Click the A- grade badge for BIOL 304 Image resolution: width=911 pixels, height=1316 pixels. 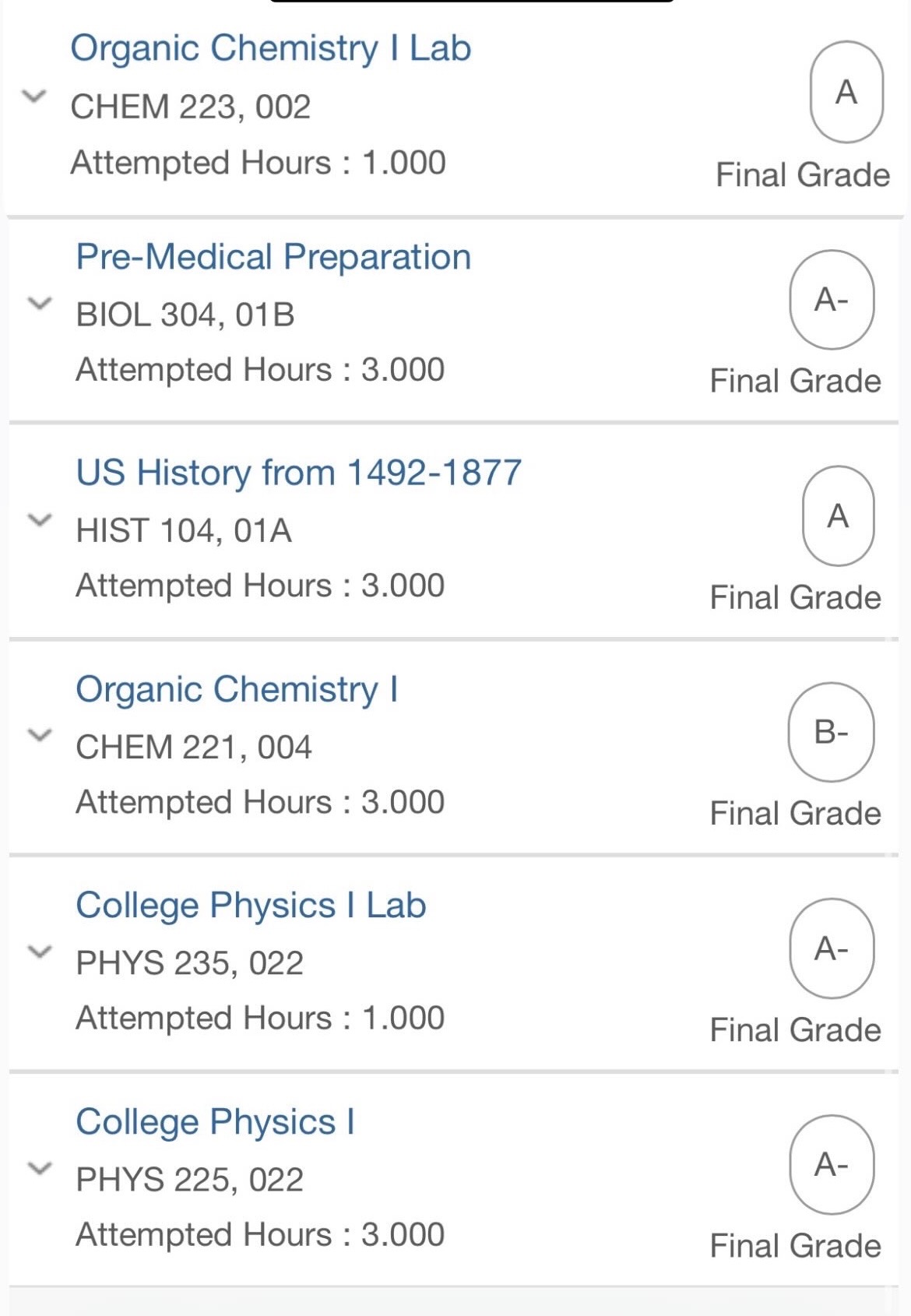(832, 300)
